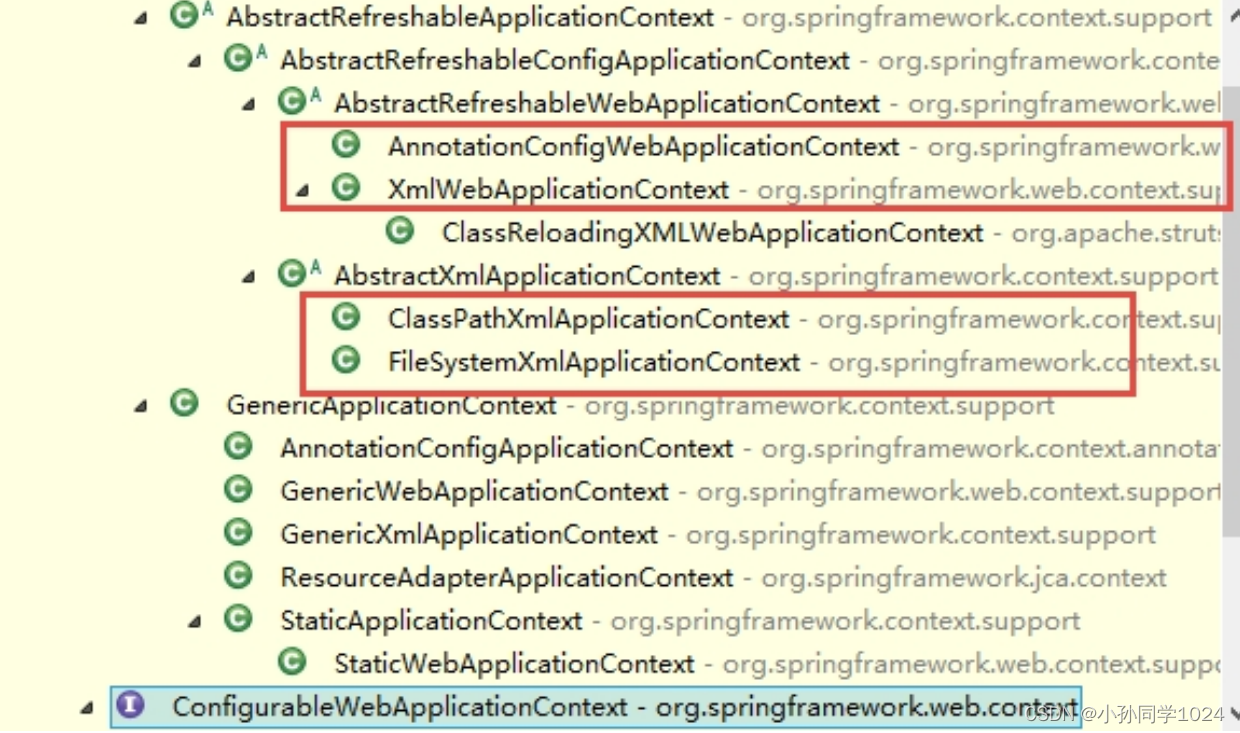Collapse the GenericApplicationContext tree branch
1240x733 pixels.
(142, 404)
